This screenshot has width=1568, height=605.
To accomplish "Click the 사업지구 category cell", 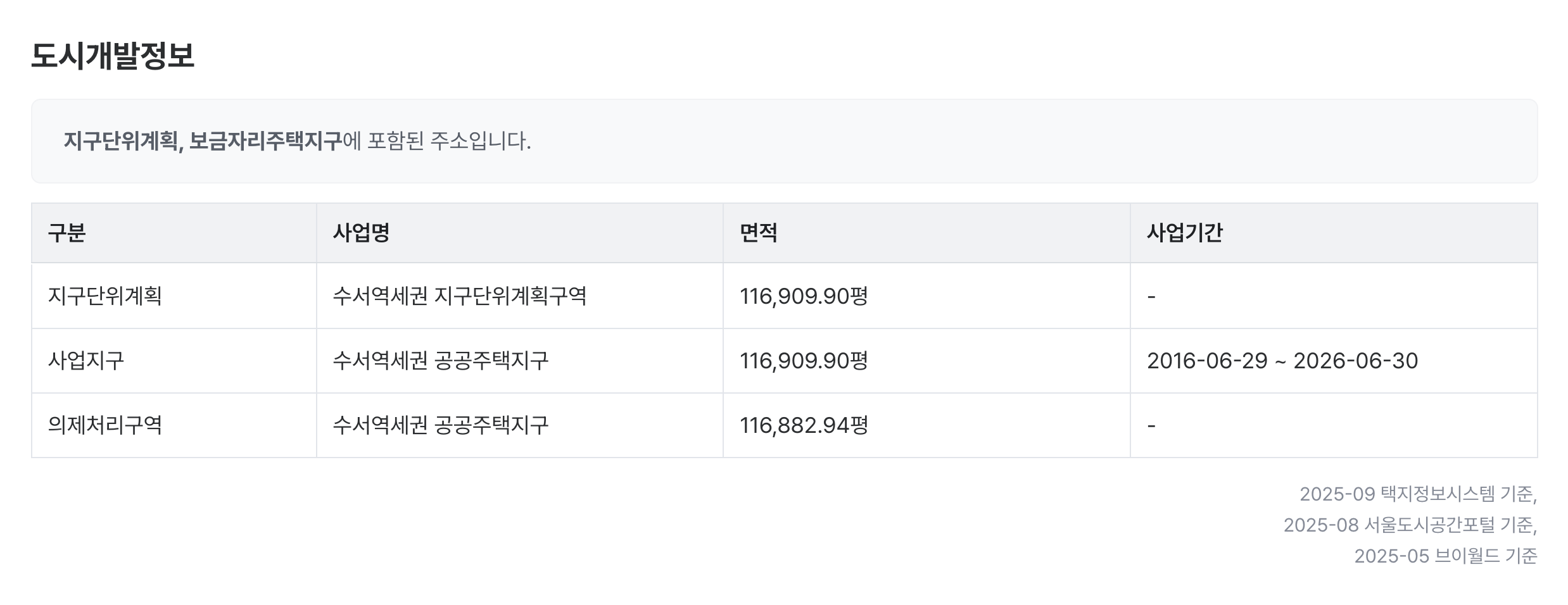I will pos(86,361).
